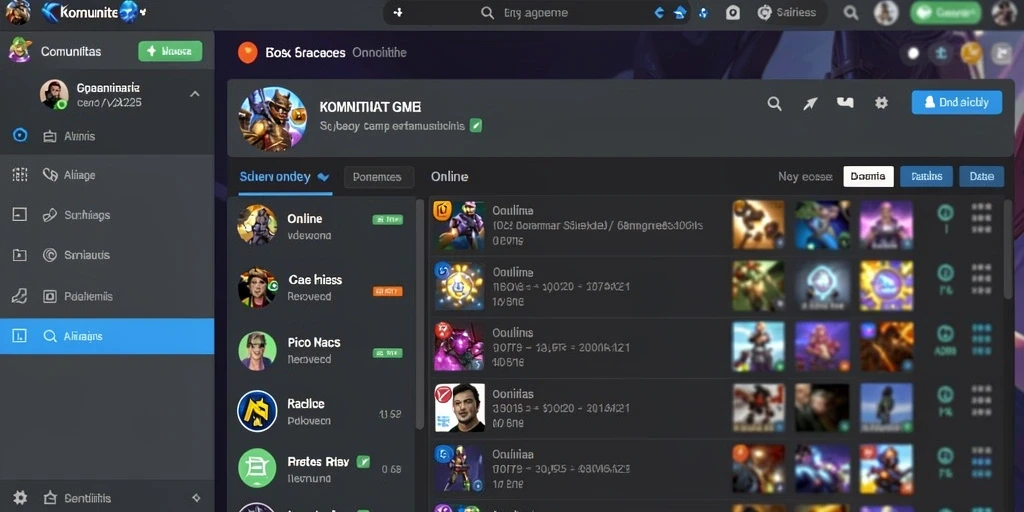1024x512 pixels.
Task: Open the Pico Nacs avatar in list
Action: pyautogui.click(x=257, y=351)
